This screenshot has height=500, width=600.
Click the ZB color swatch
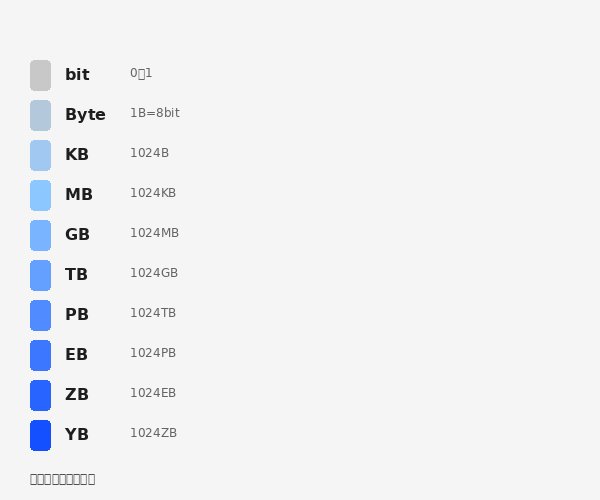click(41, 395)
